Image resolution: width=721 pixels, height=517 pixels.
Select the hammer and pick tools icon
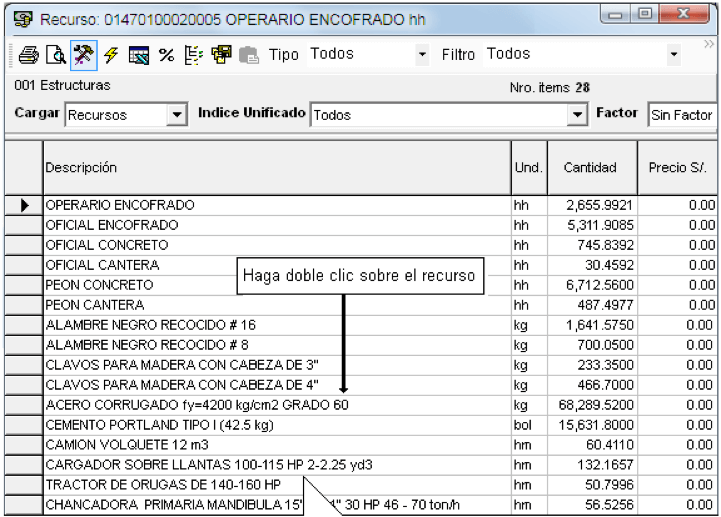(83, 55)
